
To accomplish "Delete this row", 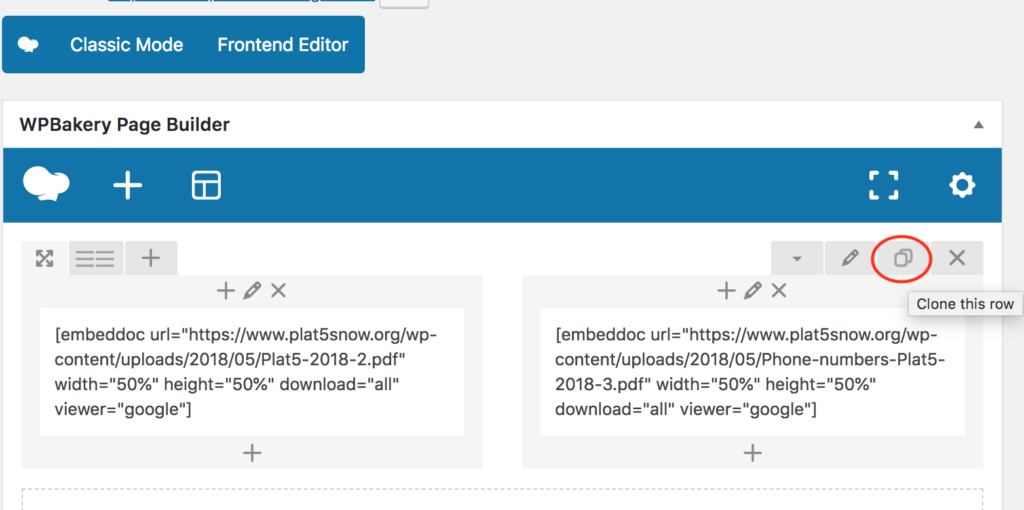I will point(957,259).
